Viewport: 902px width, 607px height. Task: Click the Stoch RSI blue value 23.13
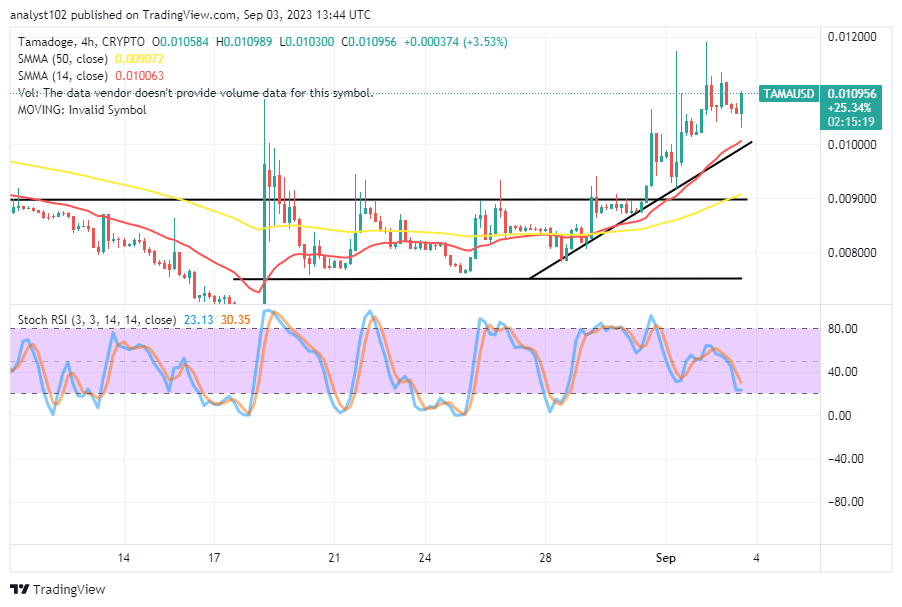tap(198, 320)
